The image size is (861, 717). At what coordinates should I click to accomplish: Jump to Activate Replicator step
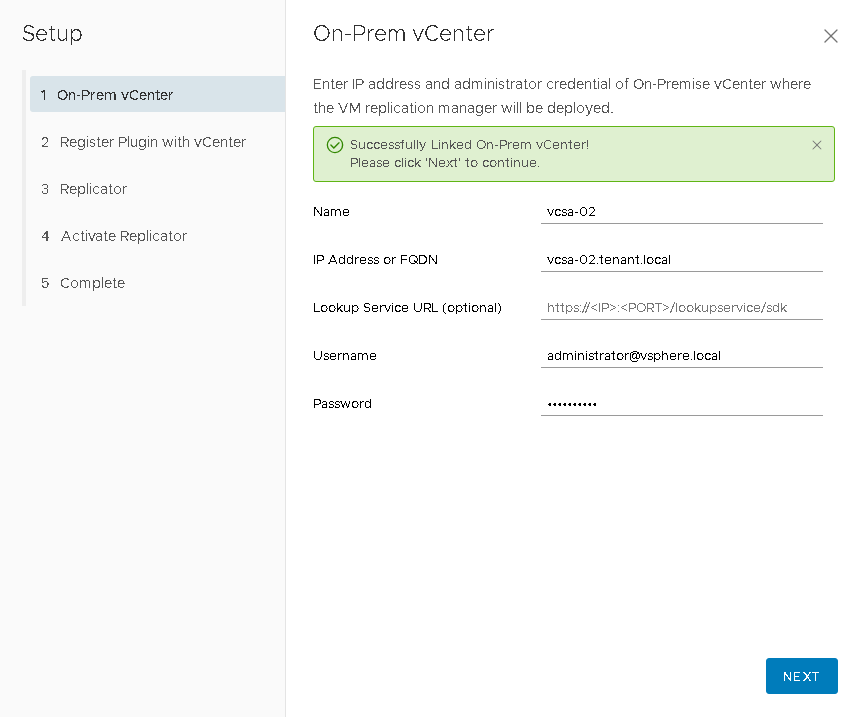click(123, 236)
